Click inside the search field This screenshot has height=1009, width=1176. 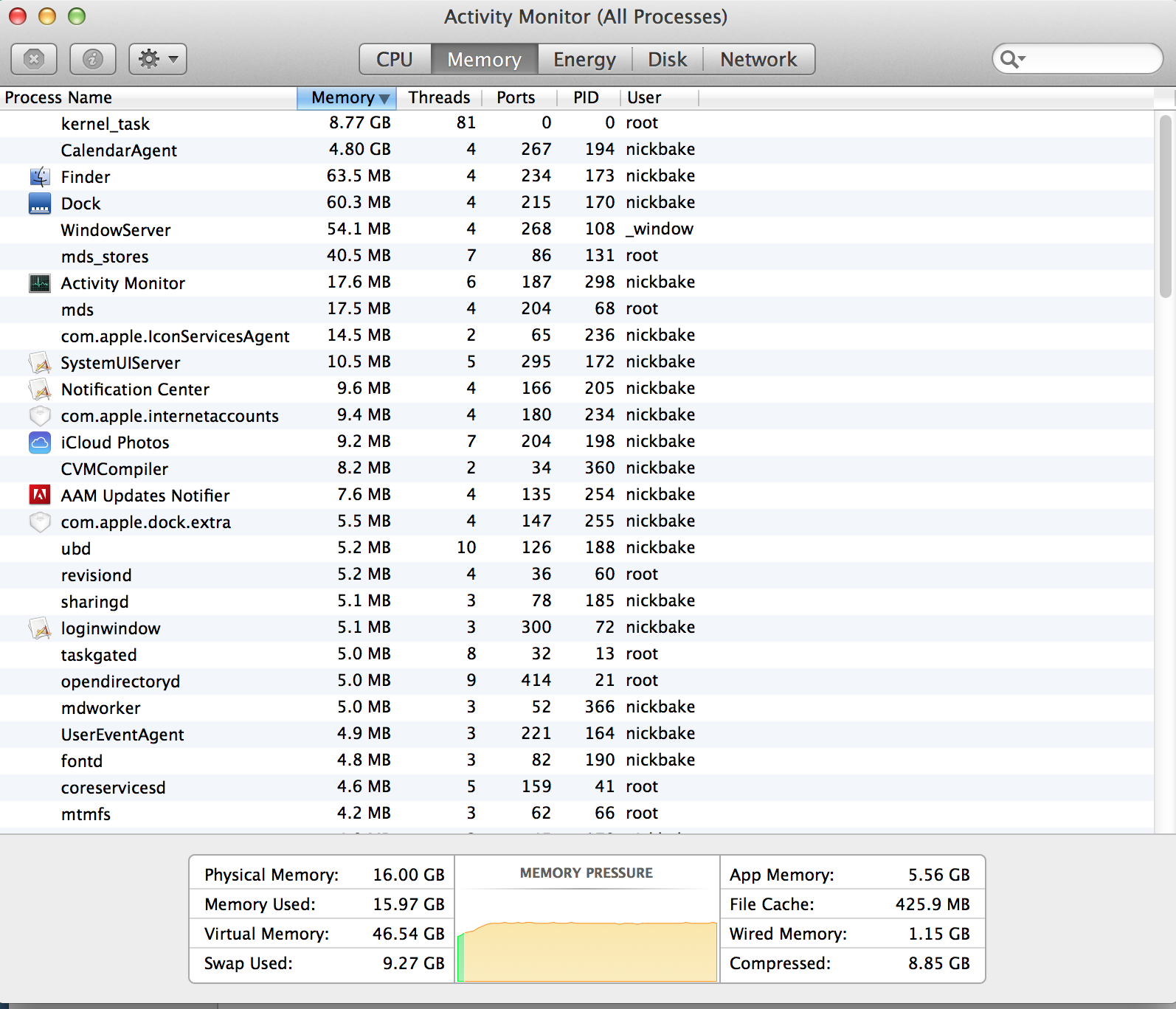1077,59
